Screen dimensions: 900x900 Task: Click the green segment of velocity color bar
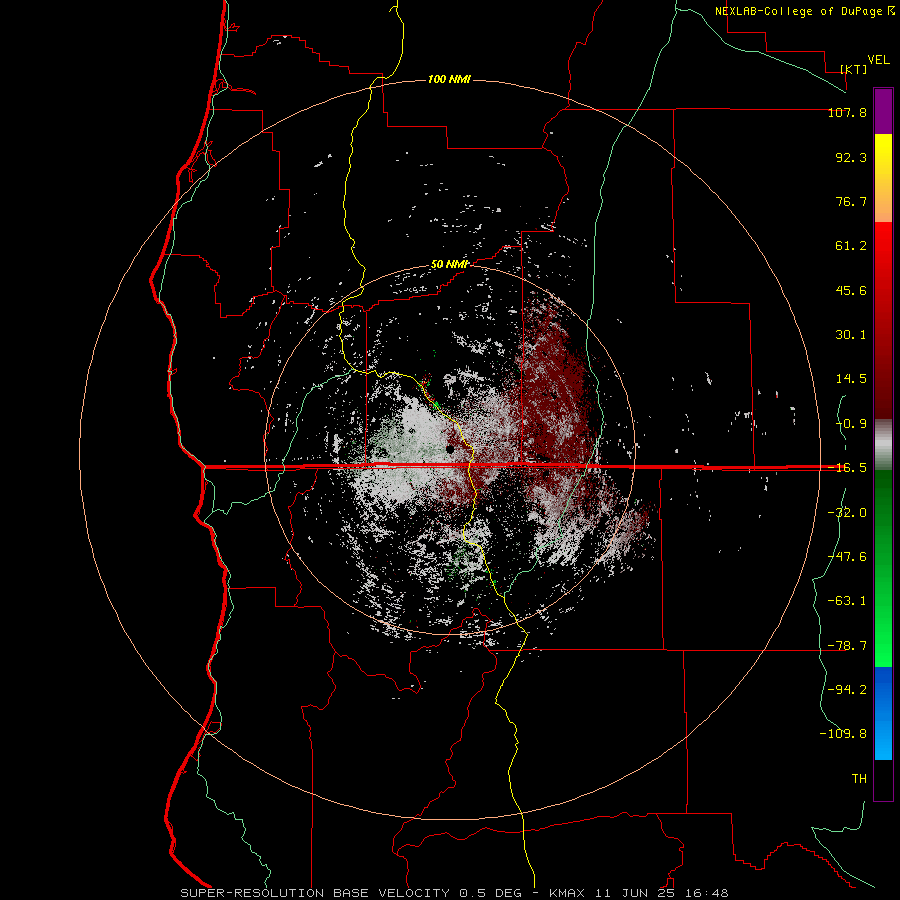click(x=883, y=568)
